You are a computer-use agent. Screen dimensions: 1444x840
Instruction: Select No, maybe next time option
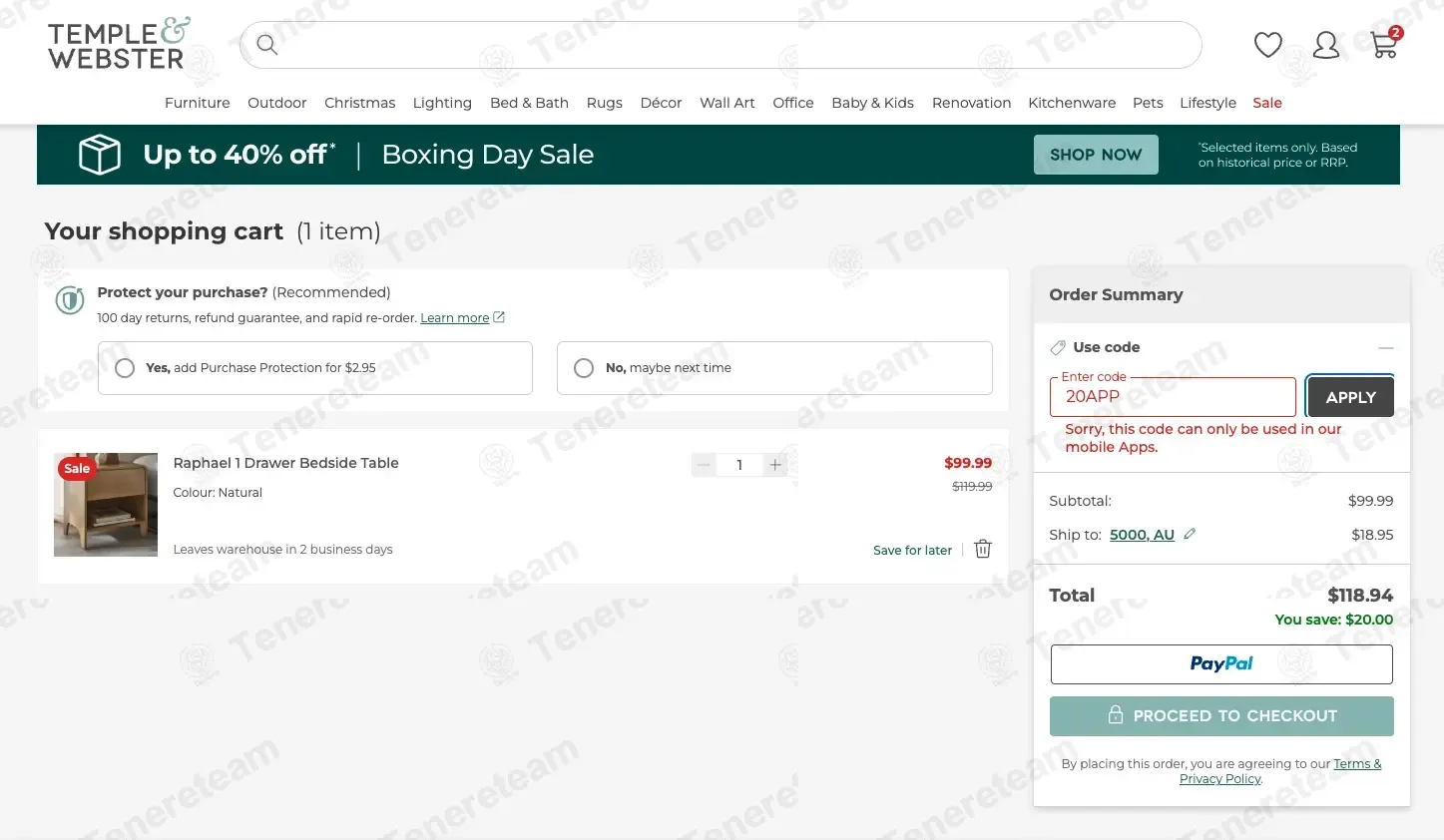coord(584,368)
